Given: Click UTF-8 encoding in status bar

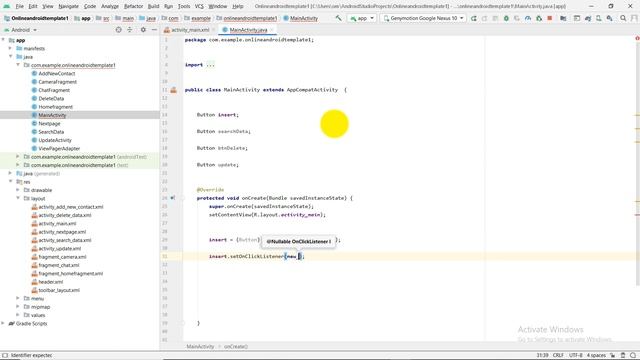Looking at the screenshot, I should (x=575, y=356).
